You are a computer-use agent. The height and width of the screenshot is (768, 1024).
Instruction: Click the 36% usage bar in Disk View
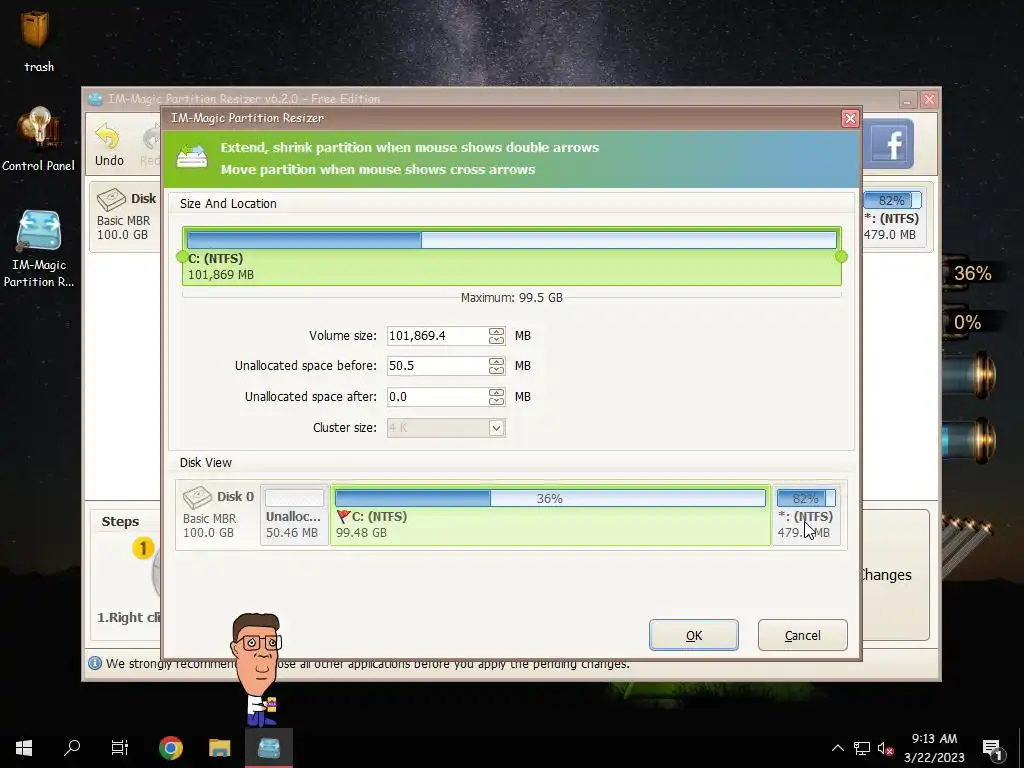[550, 498]
